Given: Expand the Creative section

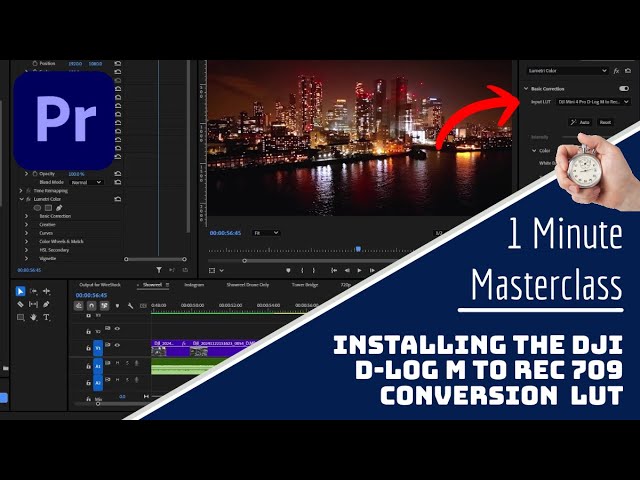Looking at the screenshot, I should pyautogui.click(x=27, y=224).
